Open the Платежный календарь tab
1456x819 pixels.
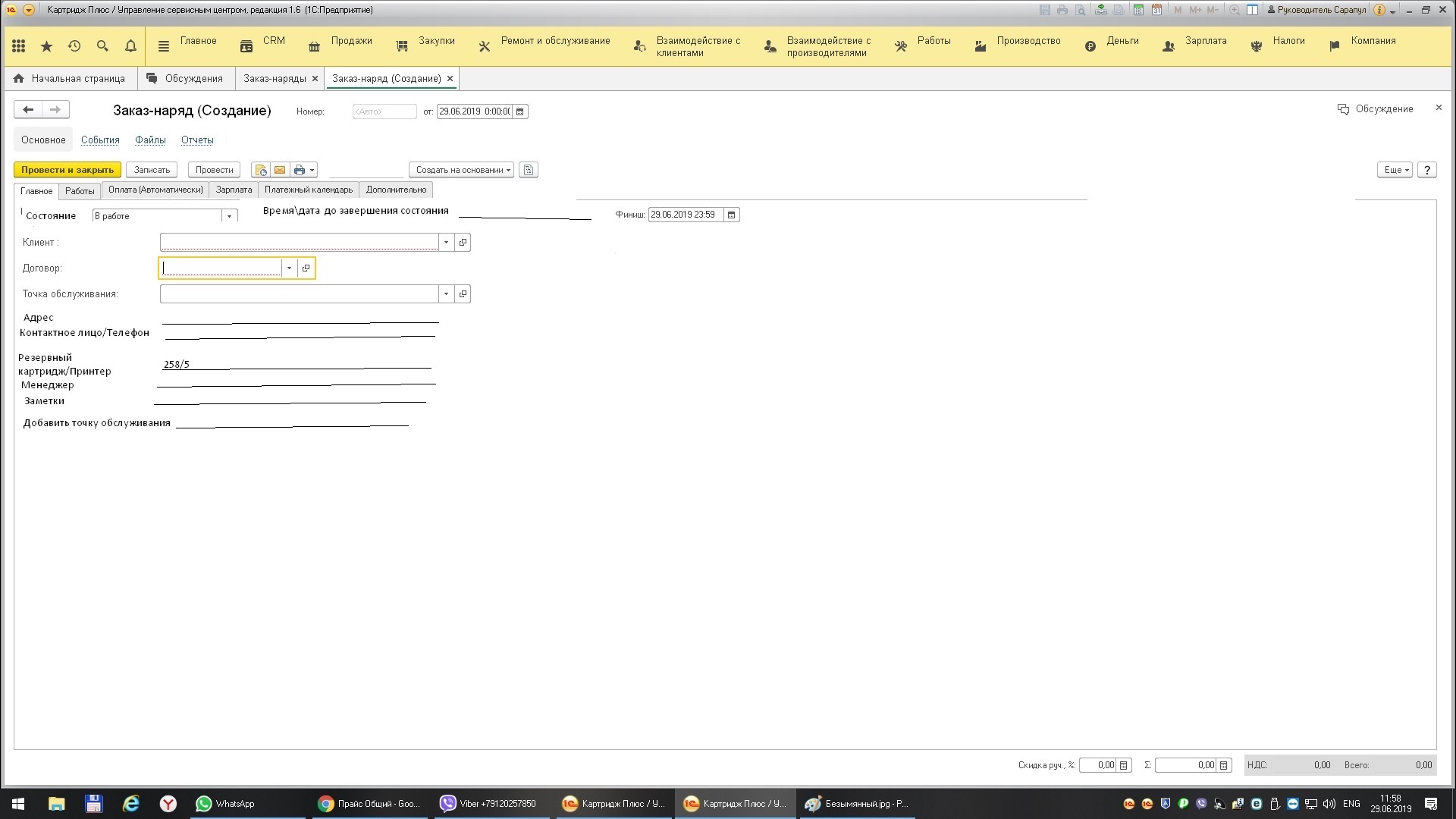coord(308,190)
